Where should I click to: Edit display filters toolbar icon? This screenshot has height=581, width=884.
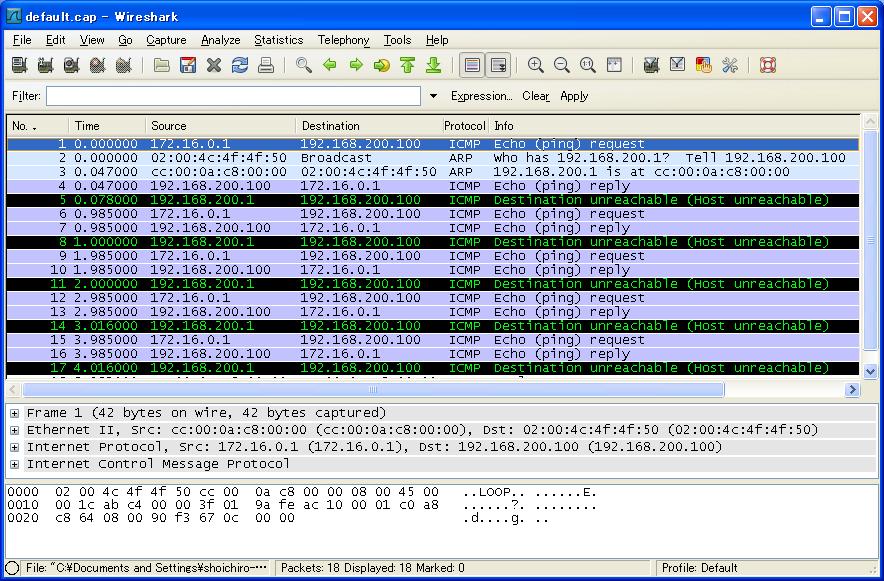pyautogui.click(x=678, y=65)
